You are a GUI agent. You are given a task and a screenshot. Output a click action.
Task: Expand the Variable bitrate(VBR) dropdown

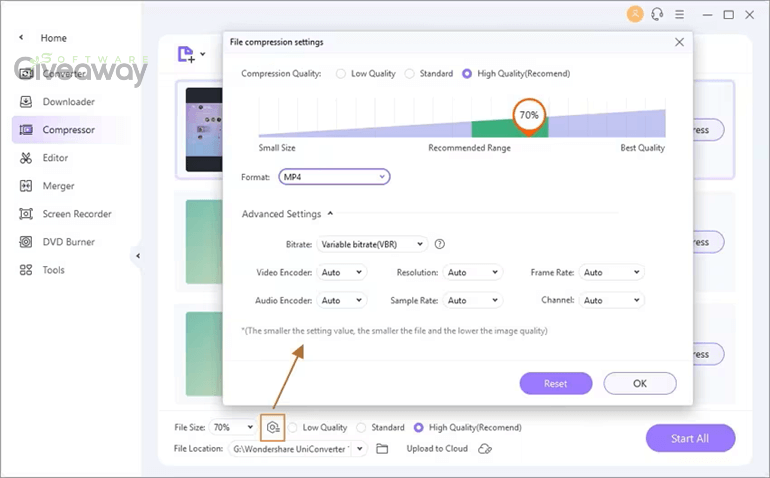(x=372, y=244)
